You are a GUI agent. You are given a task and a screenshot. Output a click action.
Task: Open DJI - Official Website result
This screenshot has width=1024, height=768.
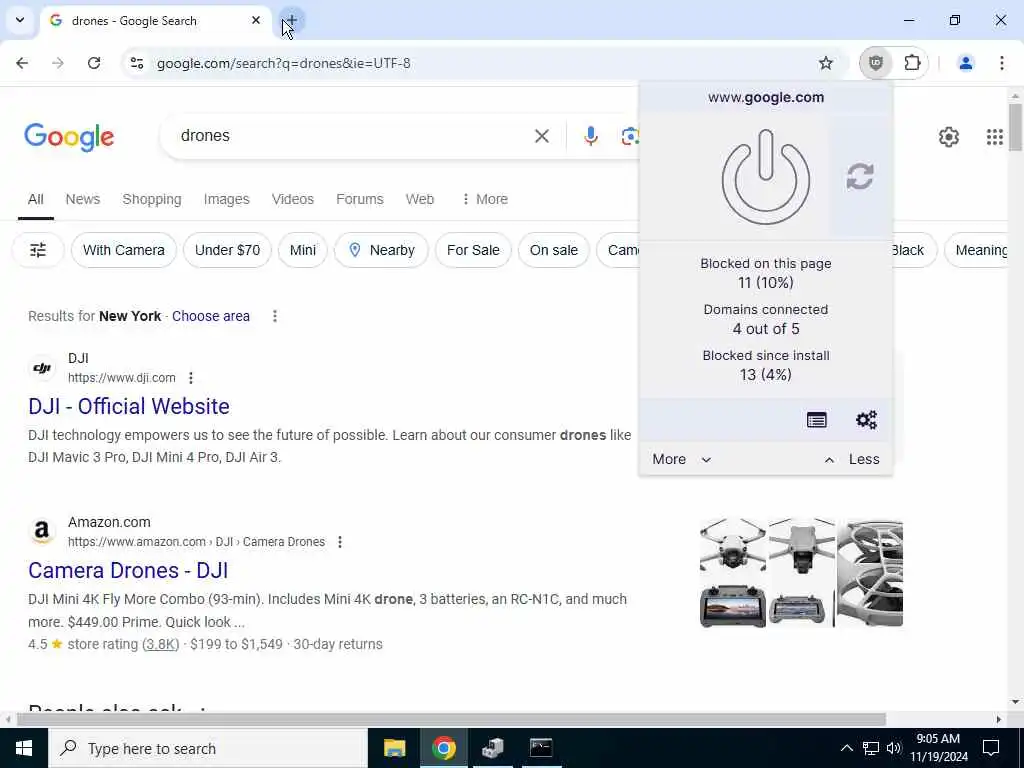[x=129, y=406]
